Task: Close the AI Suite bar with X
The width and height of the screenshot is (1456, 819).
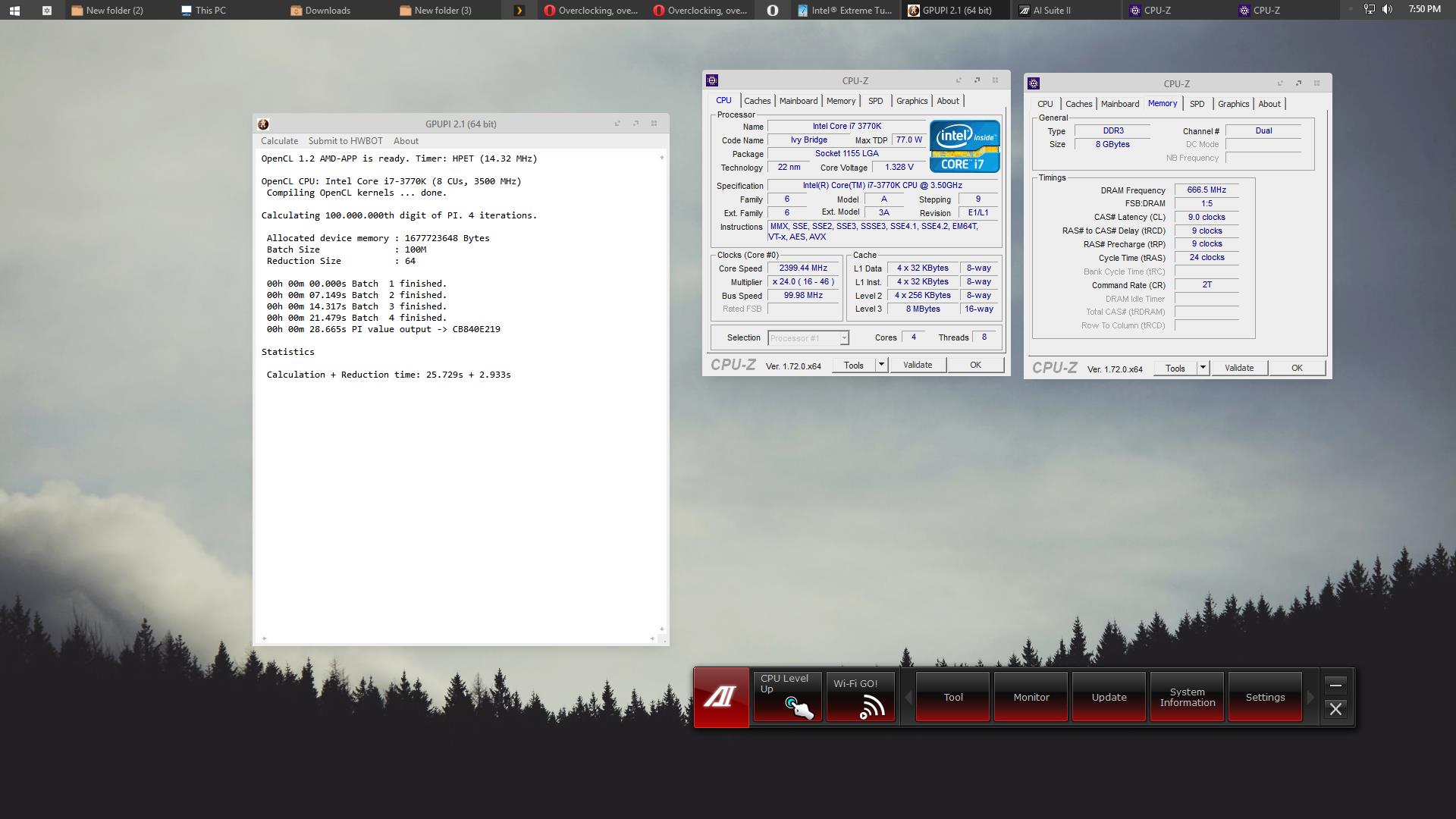Action: 1336,709
